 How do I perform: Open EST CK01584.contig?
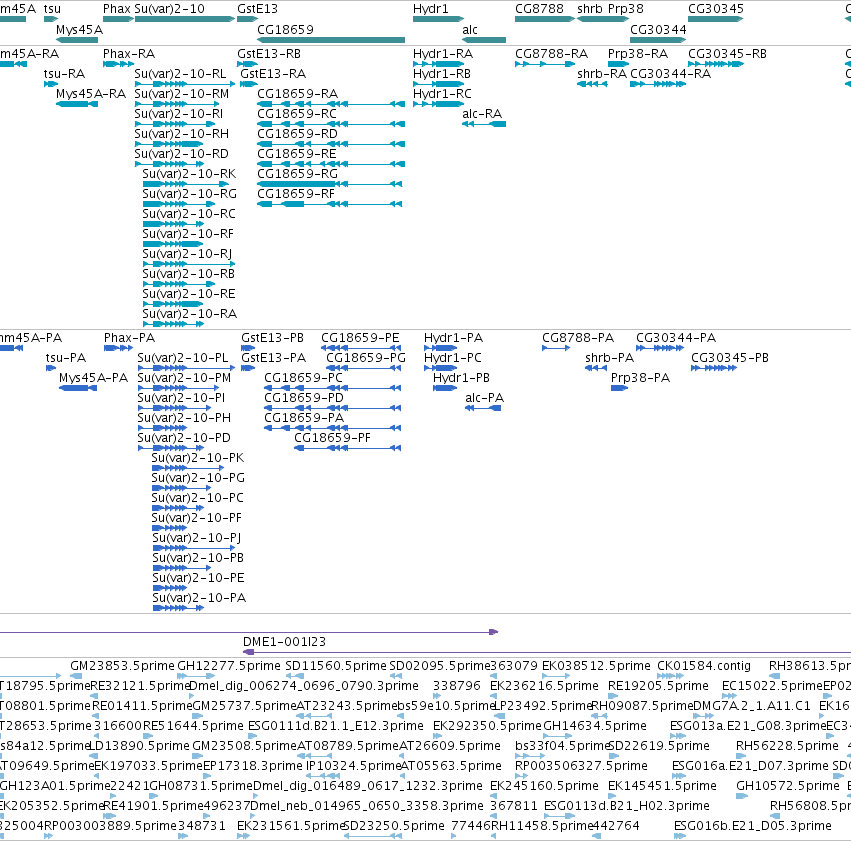pyautogui.click(x=704, y=666)
